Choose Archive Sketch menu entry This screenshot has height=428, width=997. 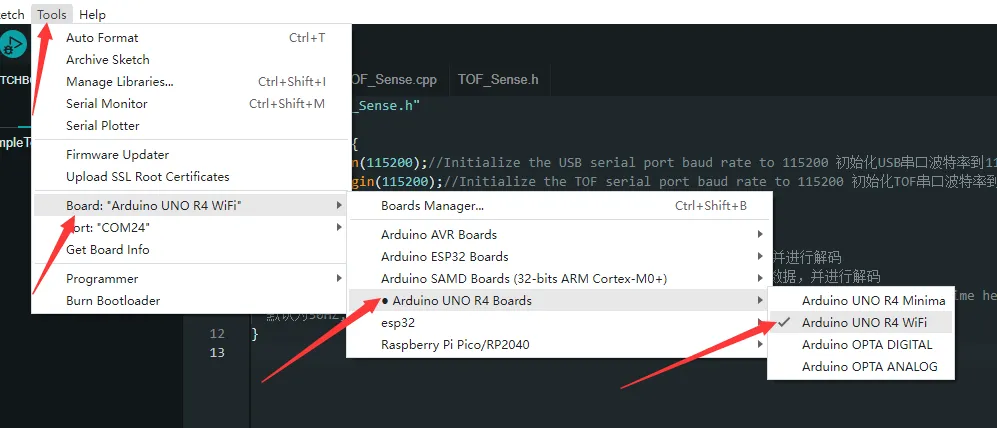point(107,60)
